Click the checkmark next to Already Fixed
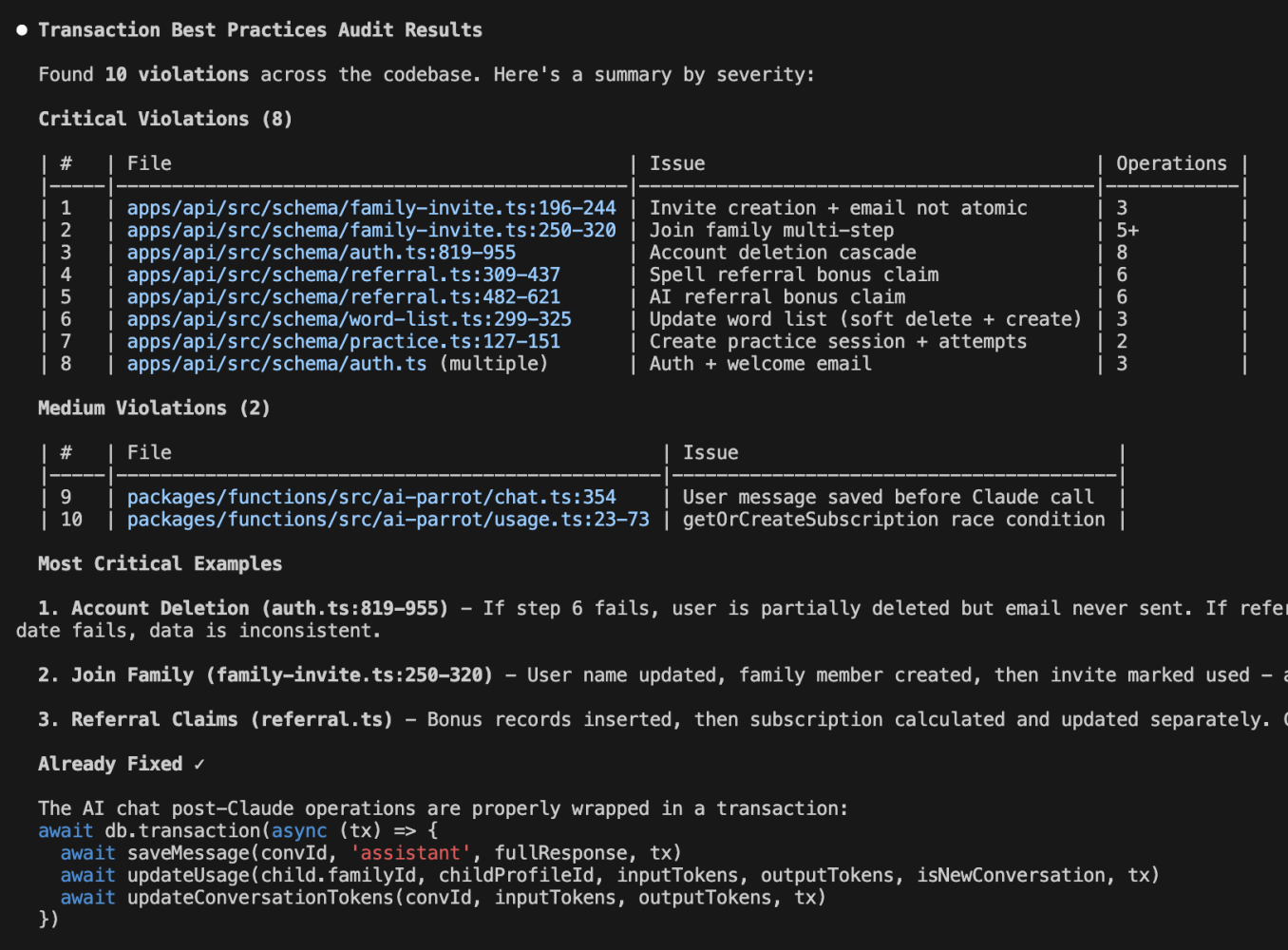Image resolution: width=1288 pixels, height=950 pixels. 199,764
